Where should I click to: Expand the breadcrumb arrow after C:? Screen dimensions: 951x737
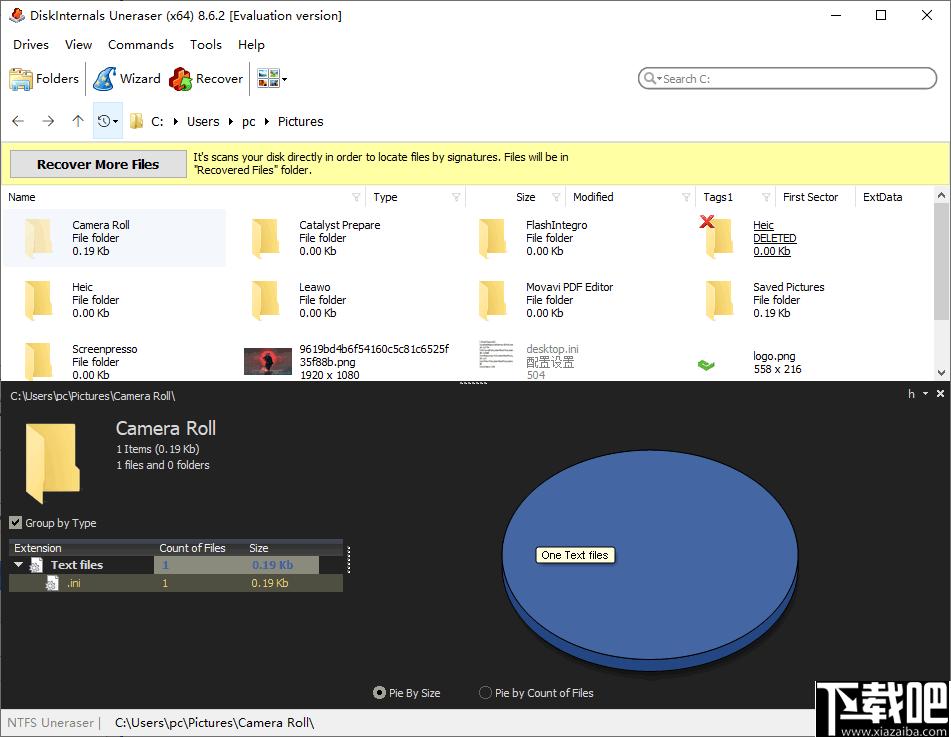176,121
